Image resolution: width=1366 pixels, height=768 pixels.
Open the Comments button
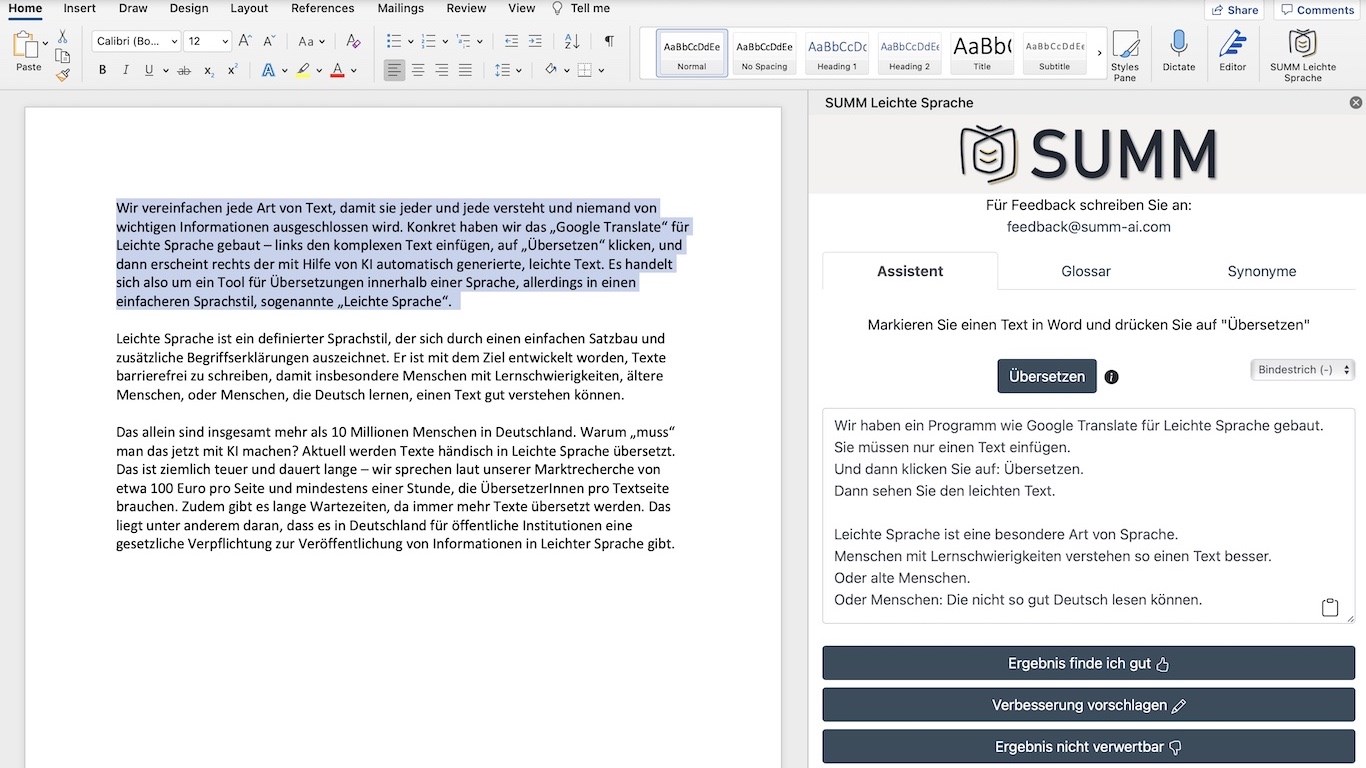click(x=1315, y=10)
